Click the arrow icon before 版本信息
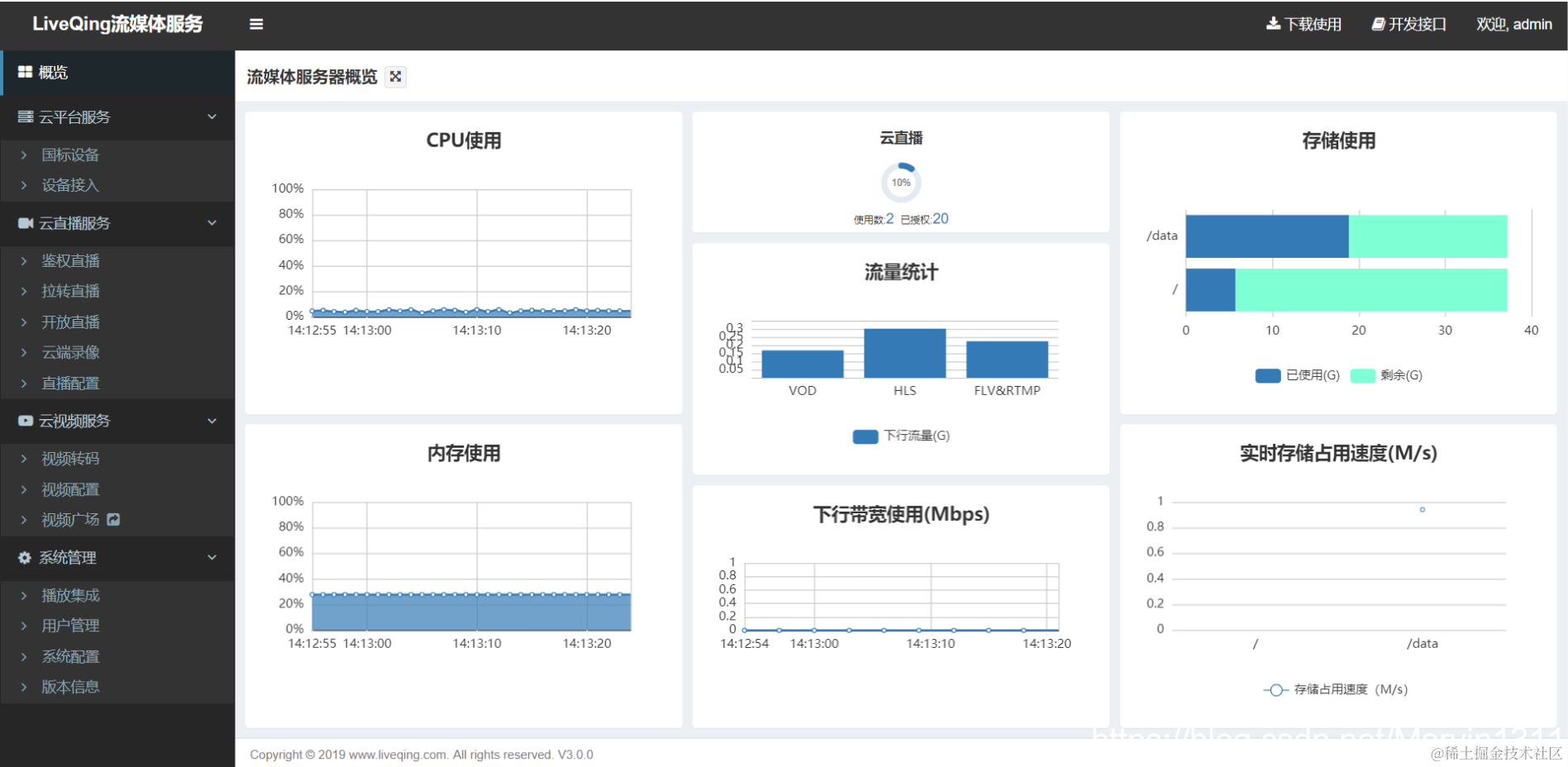1568x767 pixels. coord(24,687)
